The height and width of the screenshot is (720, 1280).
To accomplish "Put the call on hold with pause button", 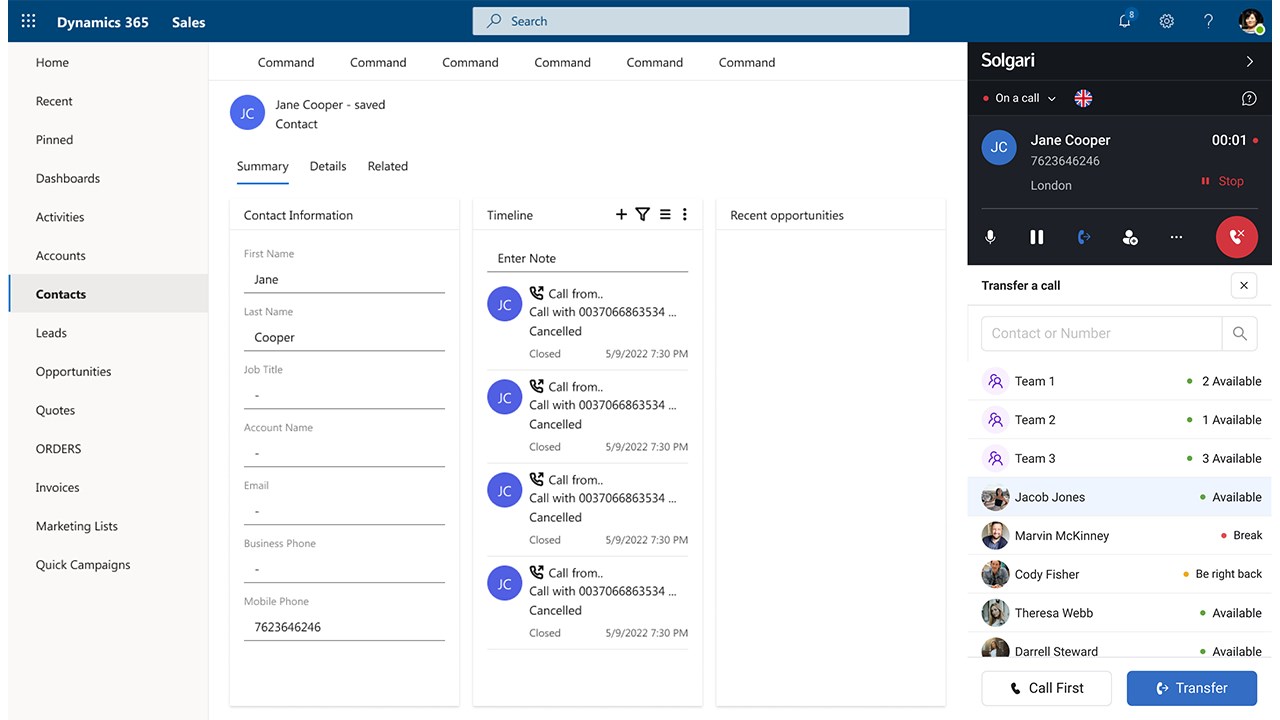I will [1037, 237].
